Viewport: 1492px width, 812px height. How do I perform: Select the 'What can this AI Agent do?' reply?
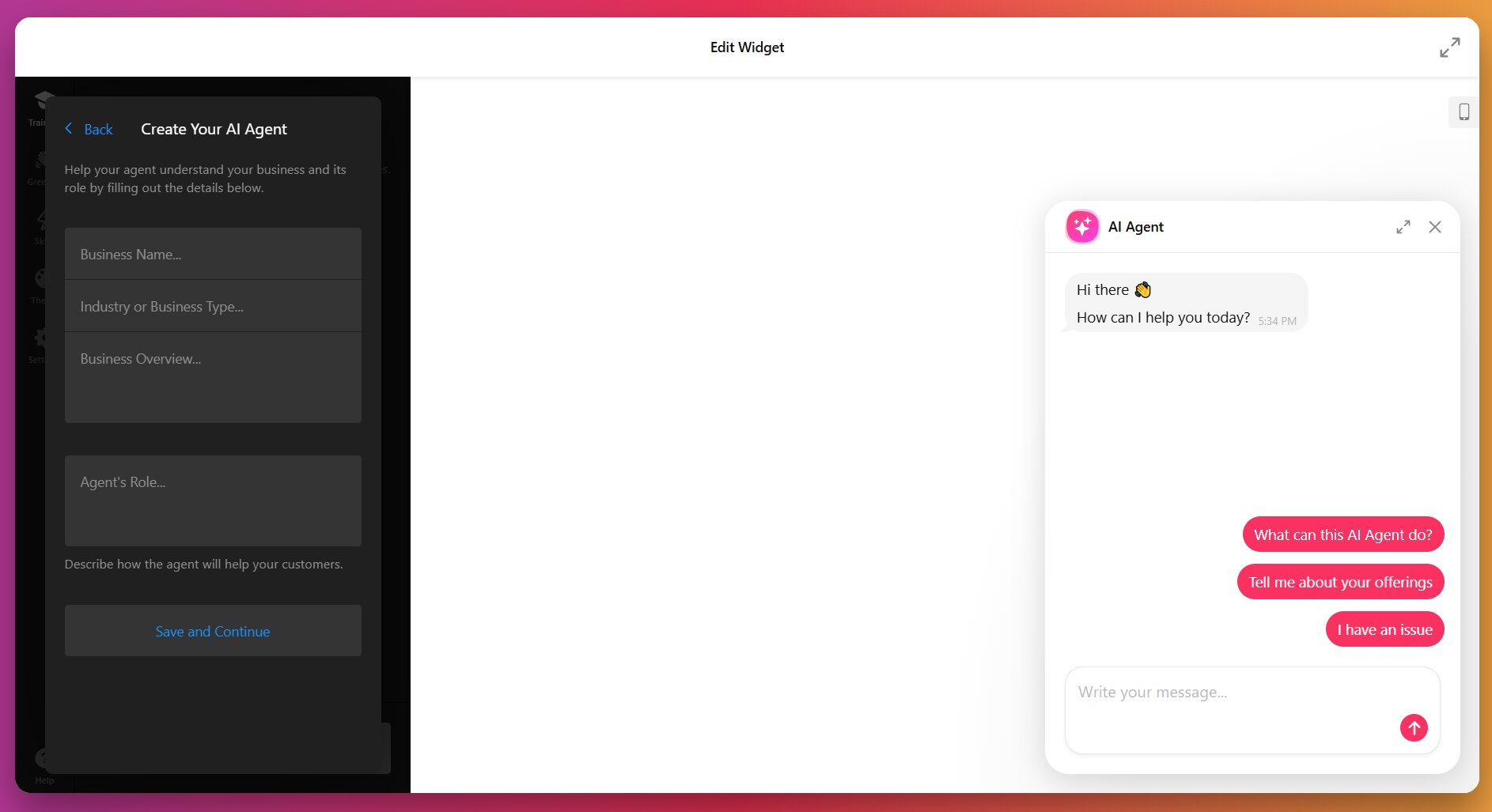click(1342, 534)
